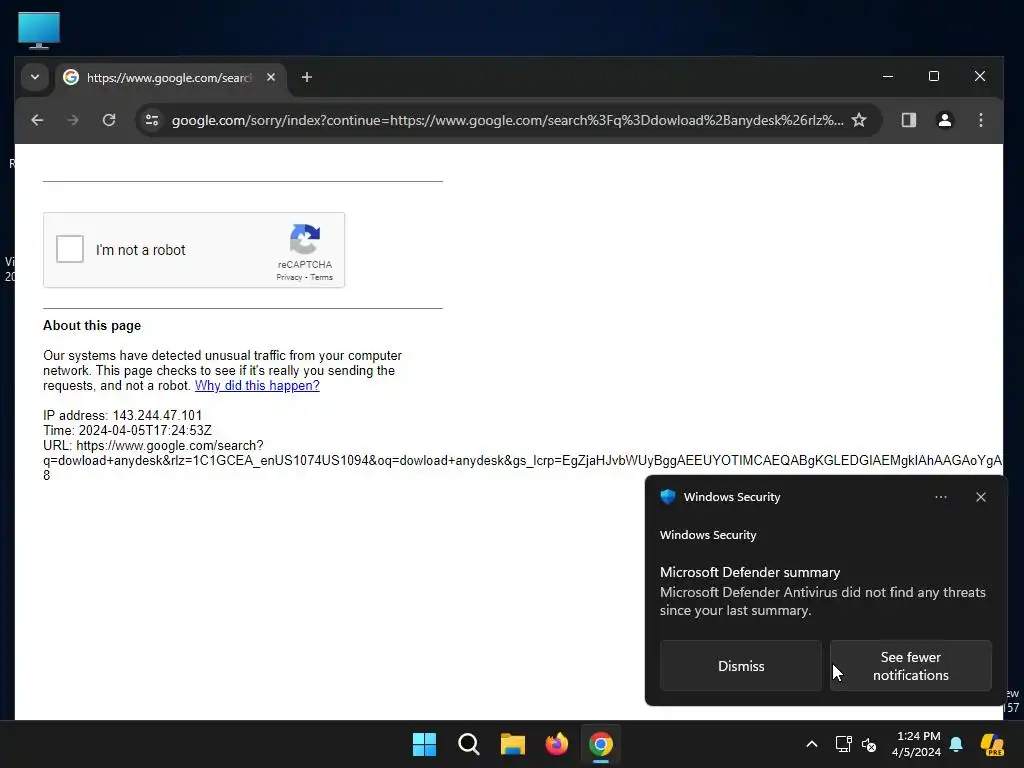Go back to previous page in Chrome
The image size is (1024, 768).
click(x=37, y=120)
